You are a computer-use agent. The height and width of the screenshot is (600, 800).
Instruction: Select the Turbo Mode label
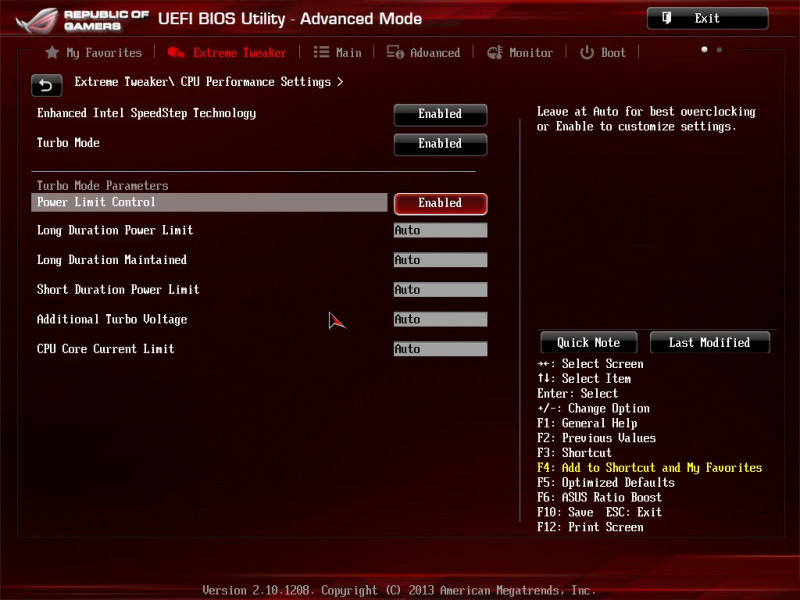coord(68,142)
